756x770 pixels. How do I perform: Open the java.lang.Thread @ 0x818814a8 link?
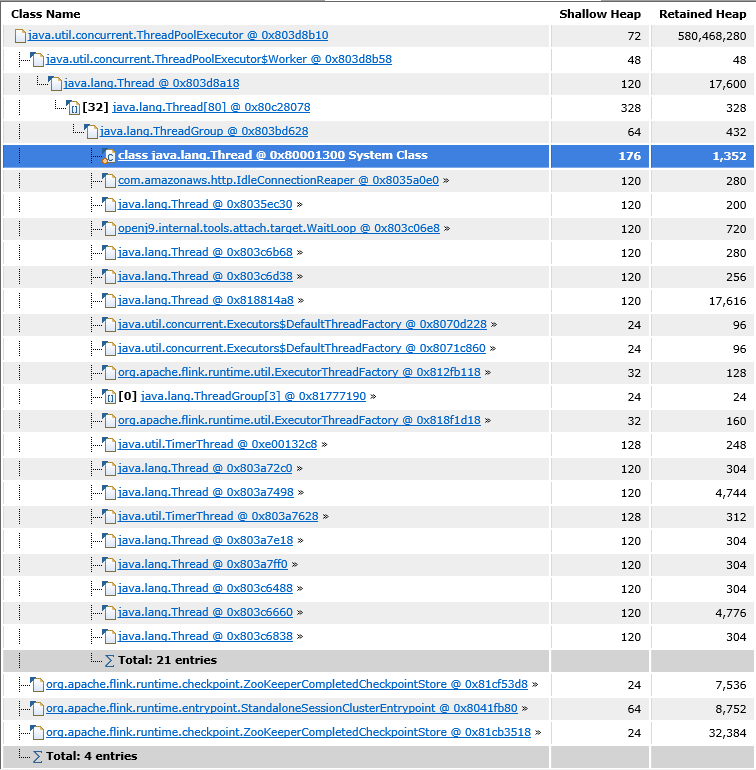pyautogui.click(x=205, y=300)
